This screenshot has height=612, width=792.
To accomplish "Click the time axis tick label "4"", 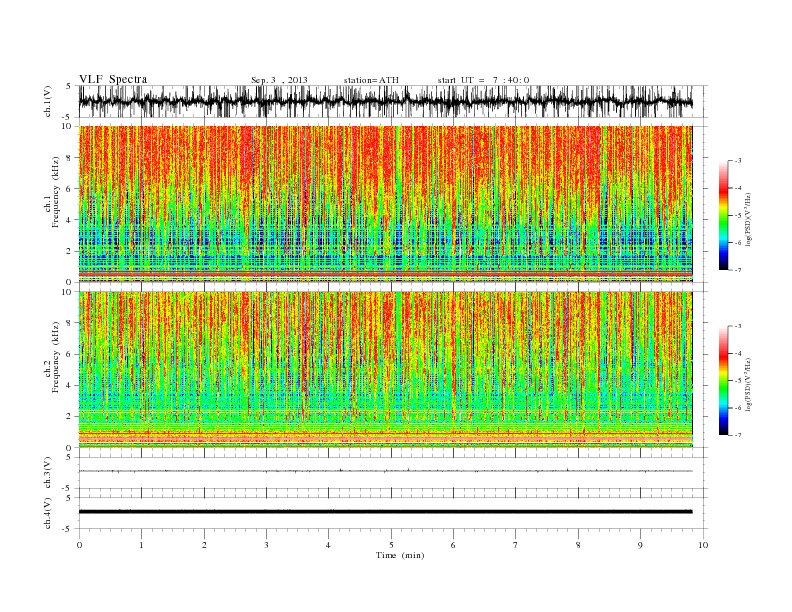I will point(328,545).
